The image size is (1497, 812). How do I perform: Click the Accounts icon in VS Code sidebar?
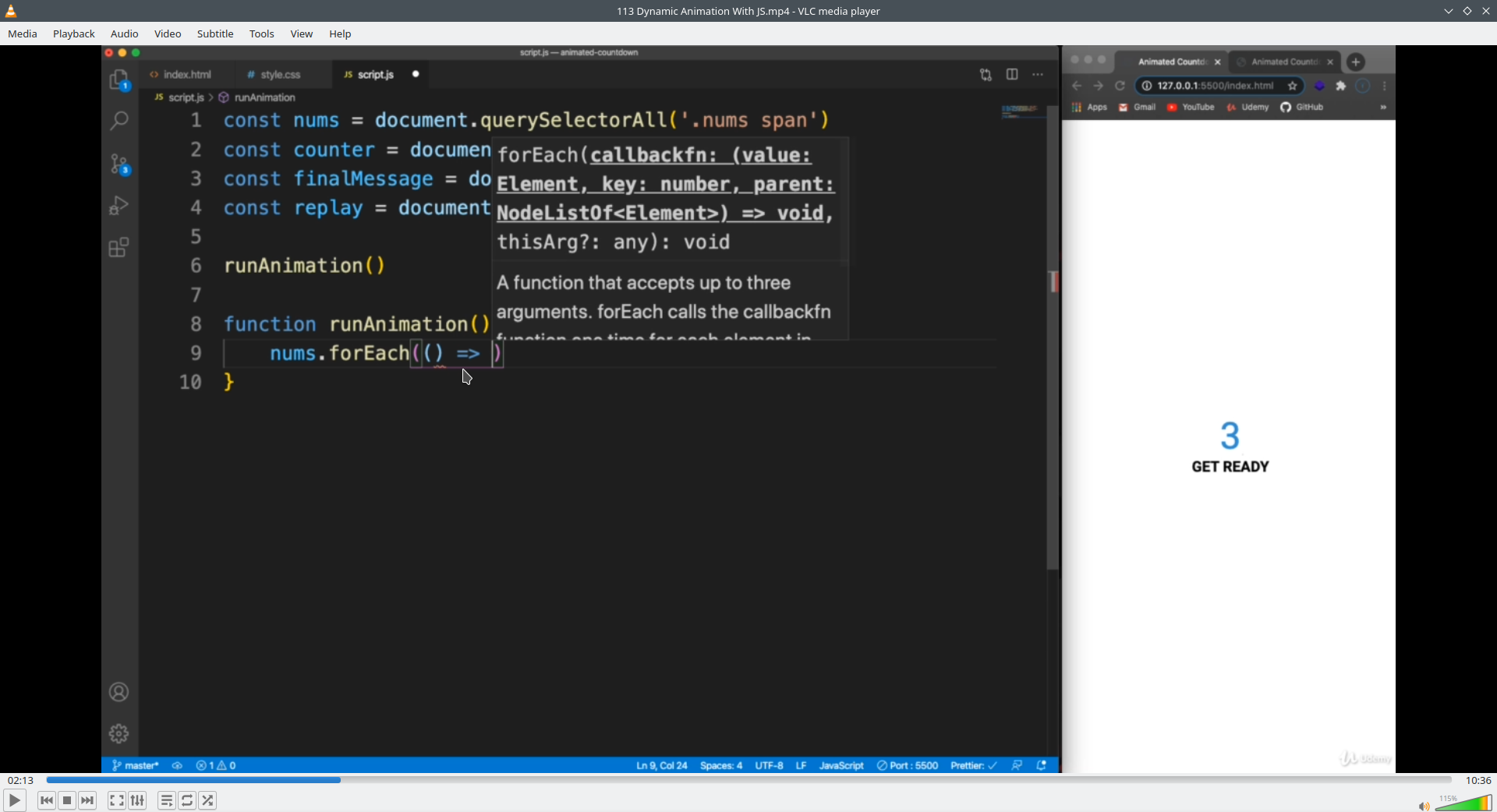[119, 692]
